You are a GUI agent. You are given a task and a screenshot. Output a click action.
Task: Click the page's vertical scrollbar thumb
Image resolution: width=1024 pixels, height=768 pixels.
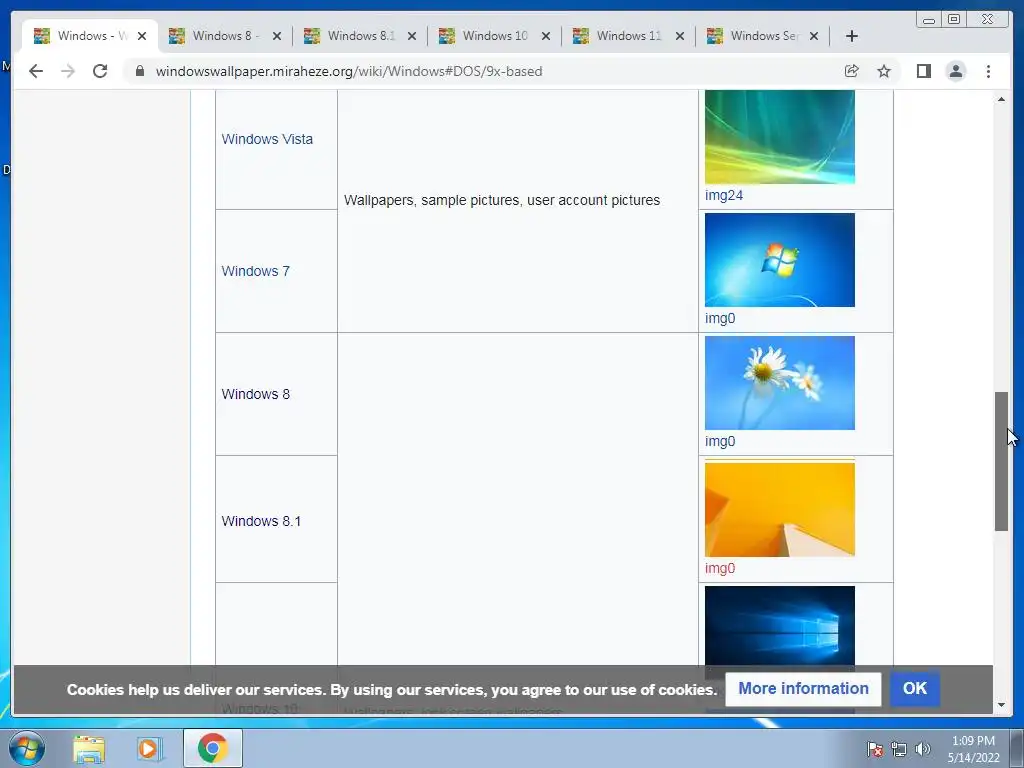[1001, 461]
